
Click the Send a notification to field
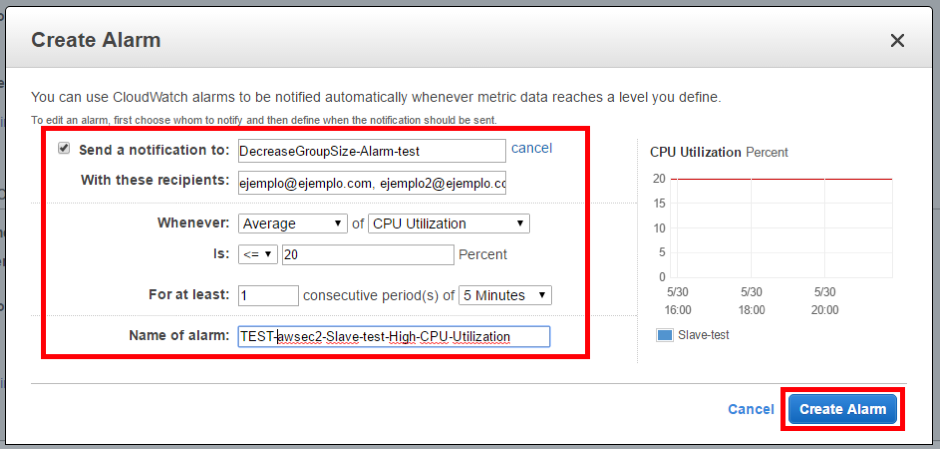click(371, 151)
